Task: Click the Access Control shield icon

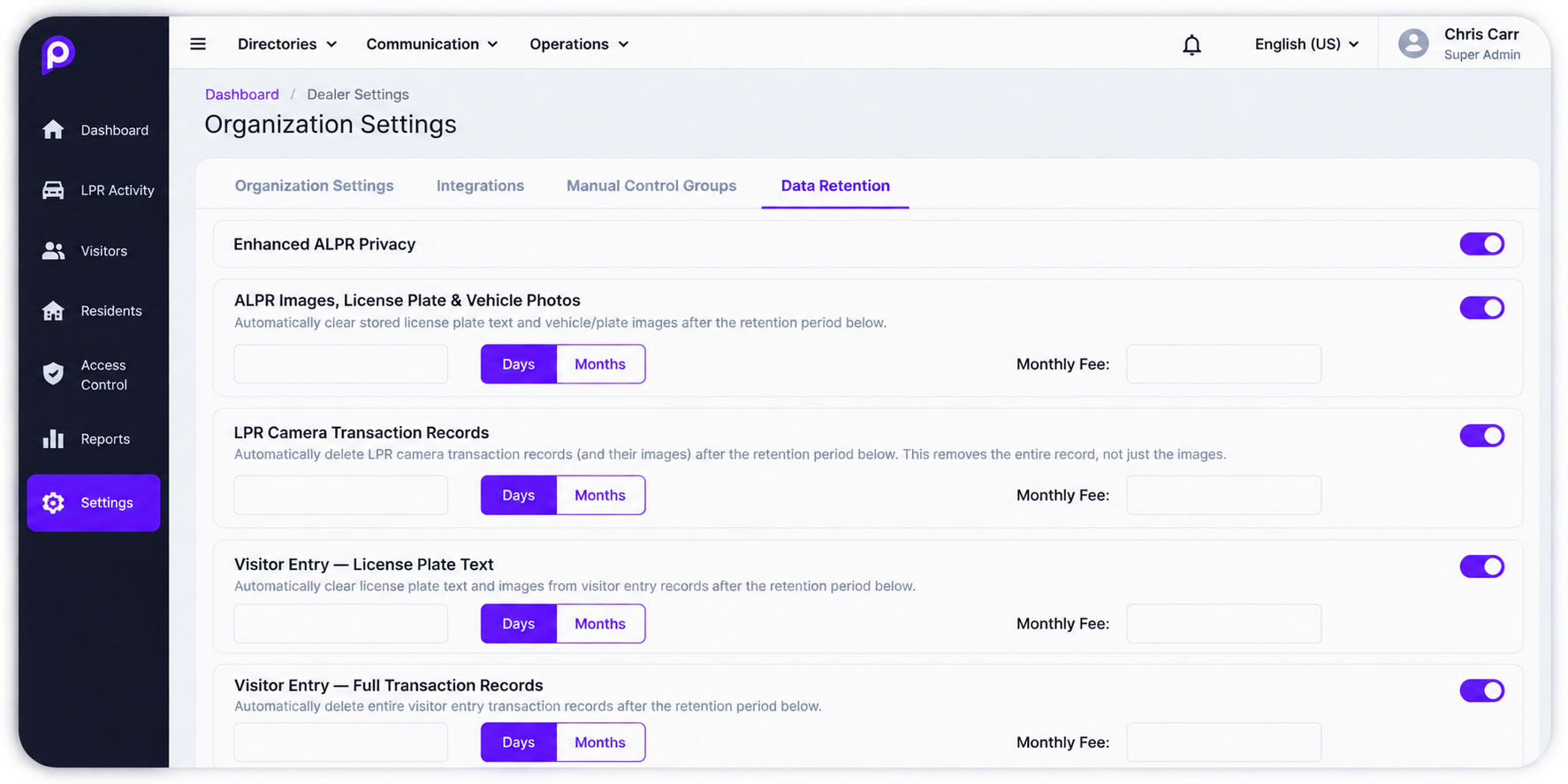Action: (x=53, y=374)
